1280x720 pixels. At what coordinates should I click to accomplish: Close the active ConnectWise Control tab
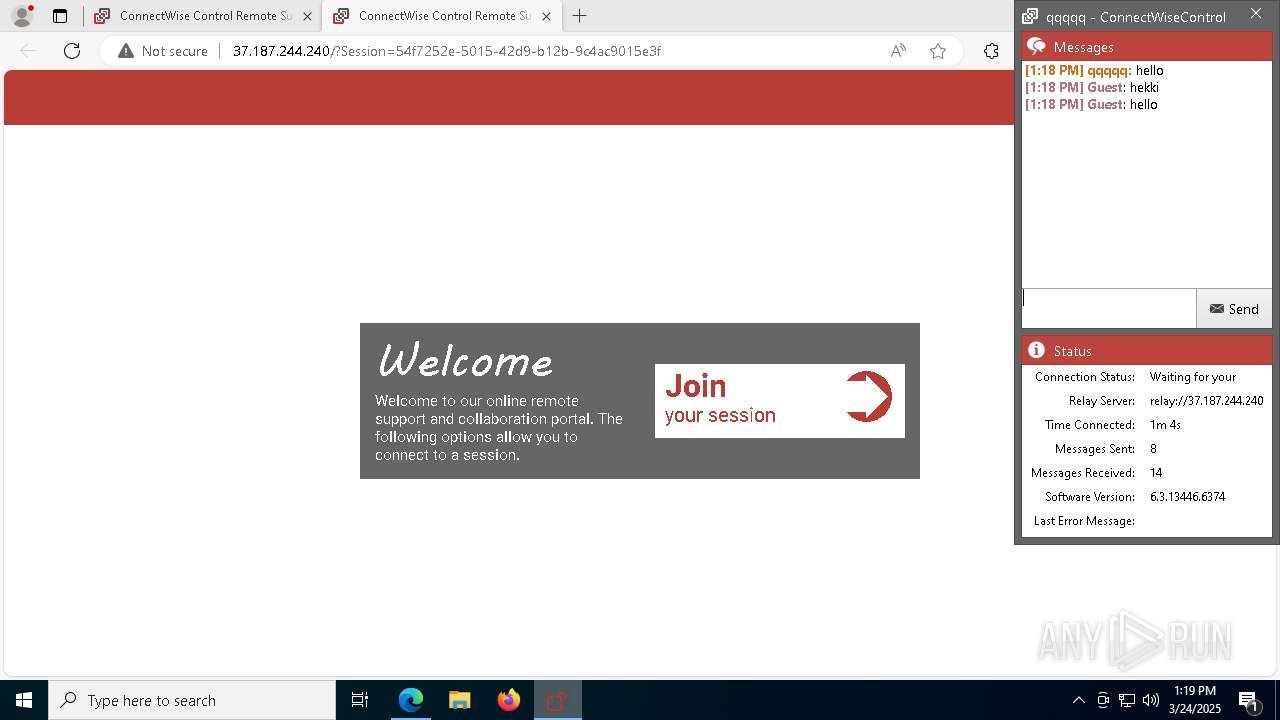pos(546,16)
